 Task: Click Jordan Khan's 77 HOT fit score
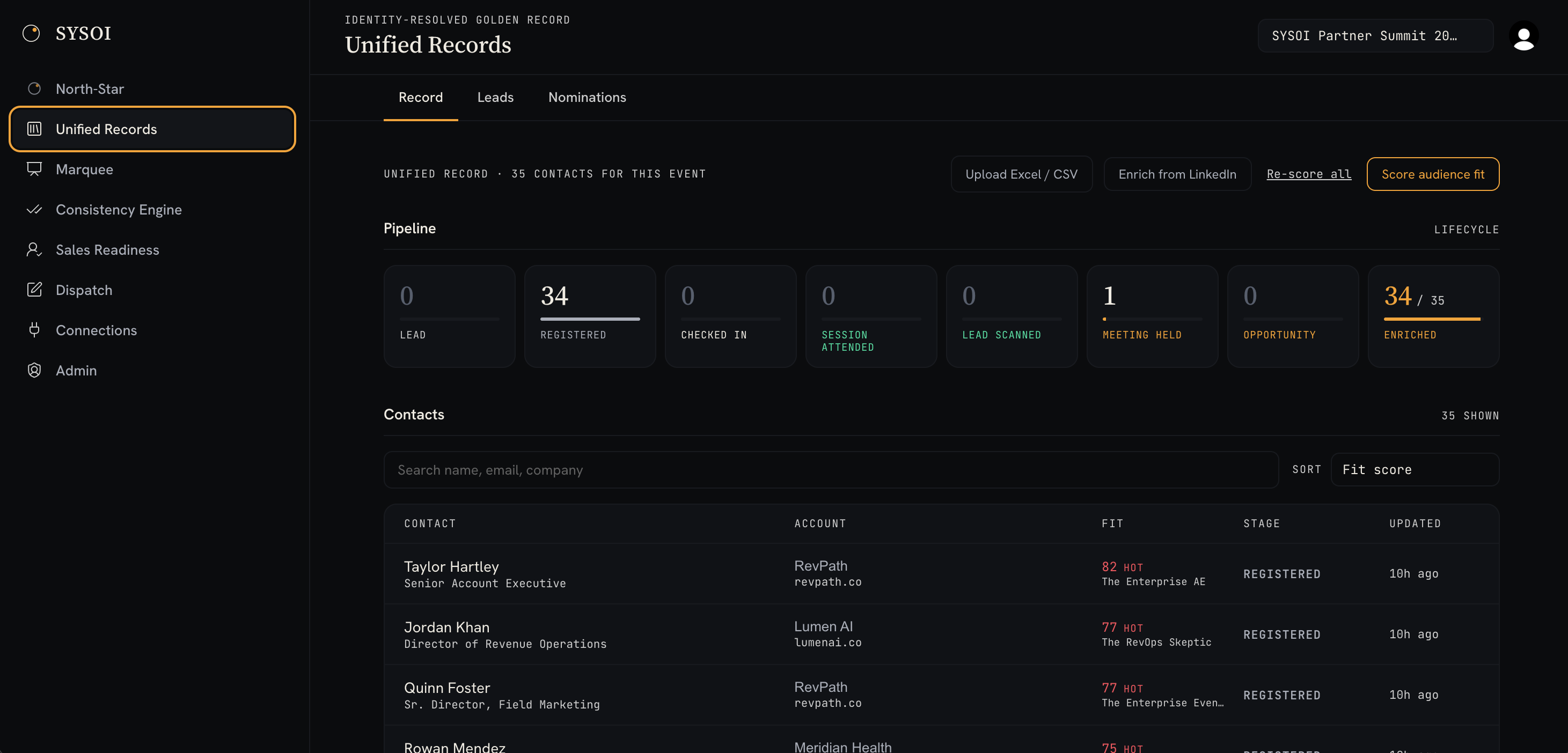(x=1122, y=627)
